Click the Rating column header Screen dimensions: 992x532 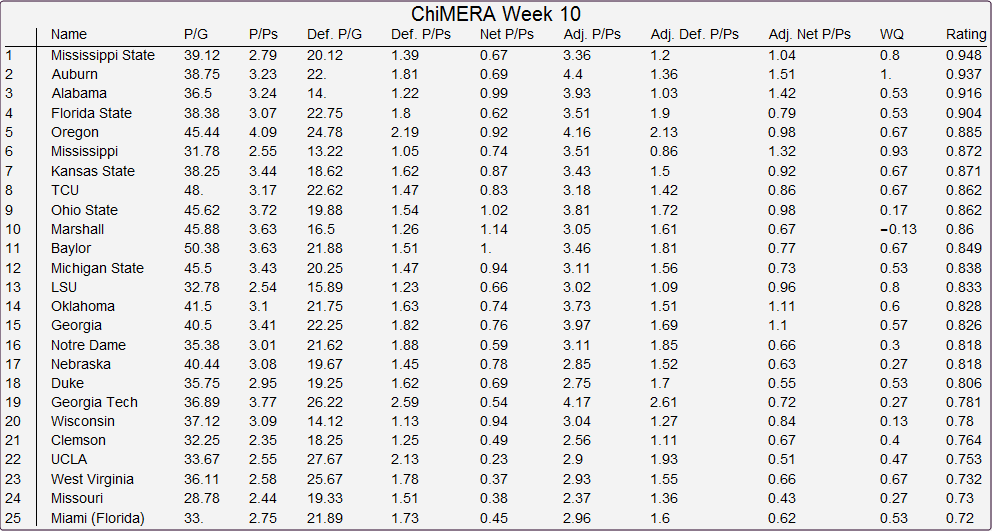(x=966, y=35)
